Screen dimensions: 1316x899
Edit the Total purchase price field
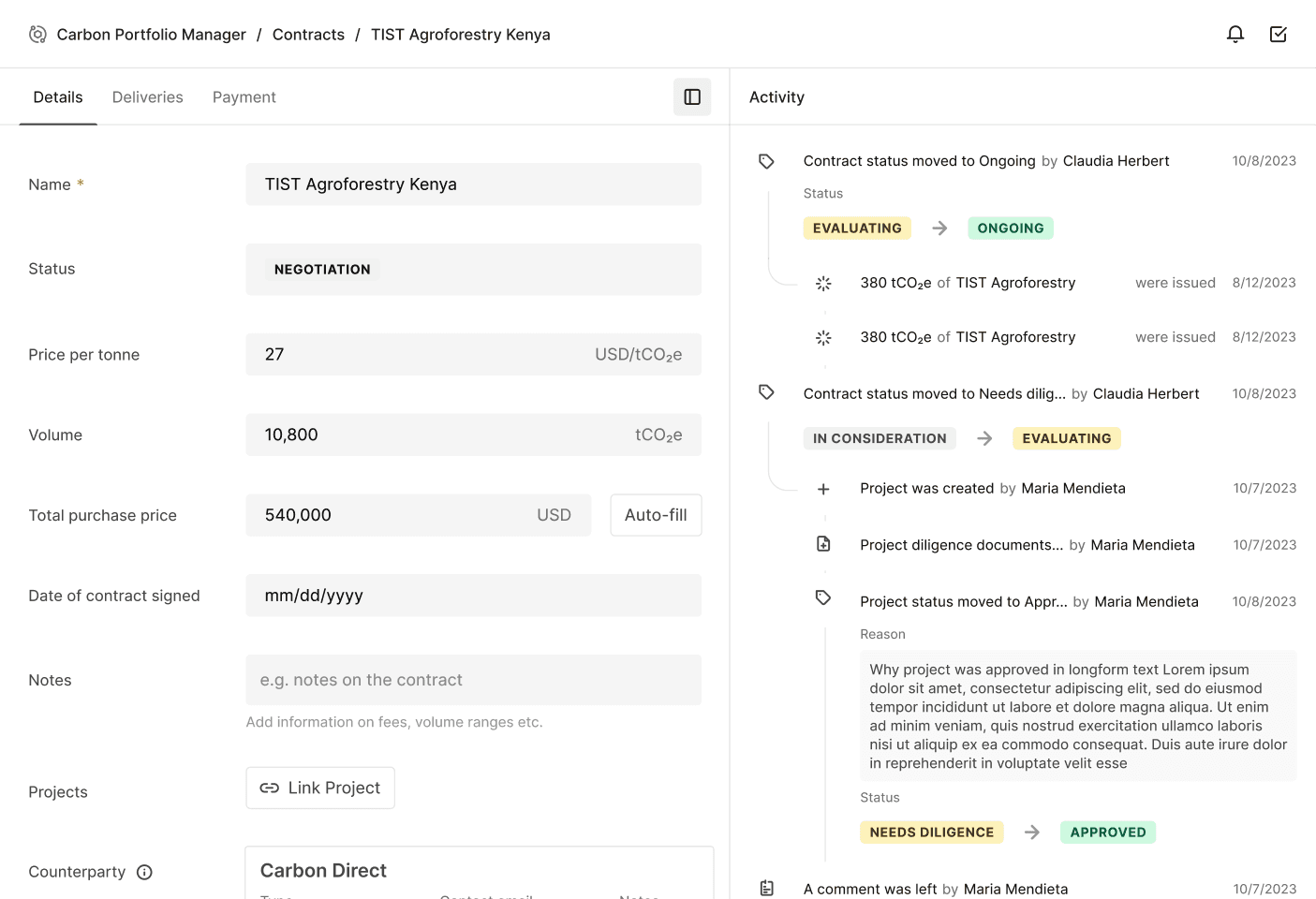click(x=419, y=515)
